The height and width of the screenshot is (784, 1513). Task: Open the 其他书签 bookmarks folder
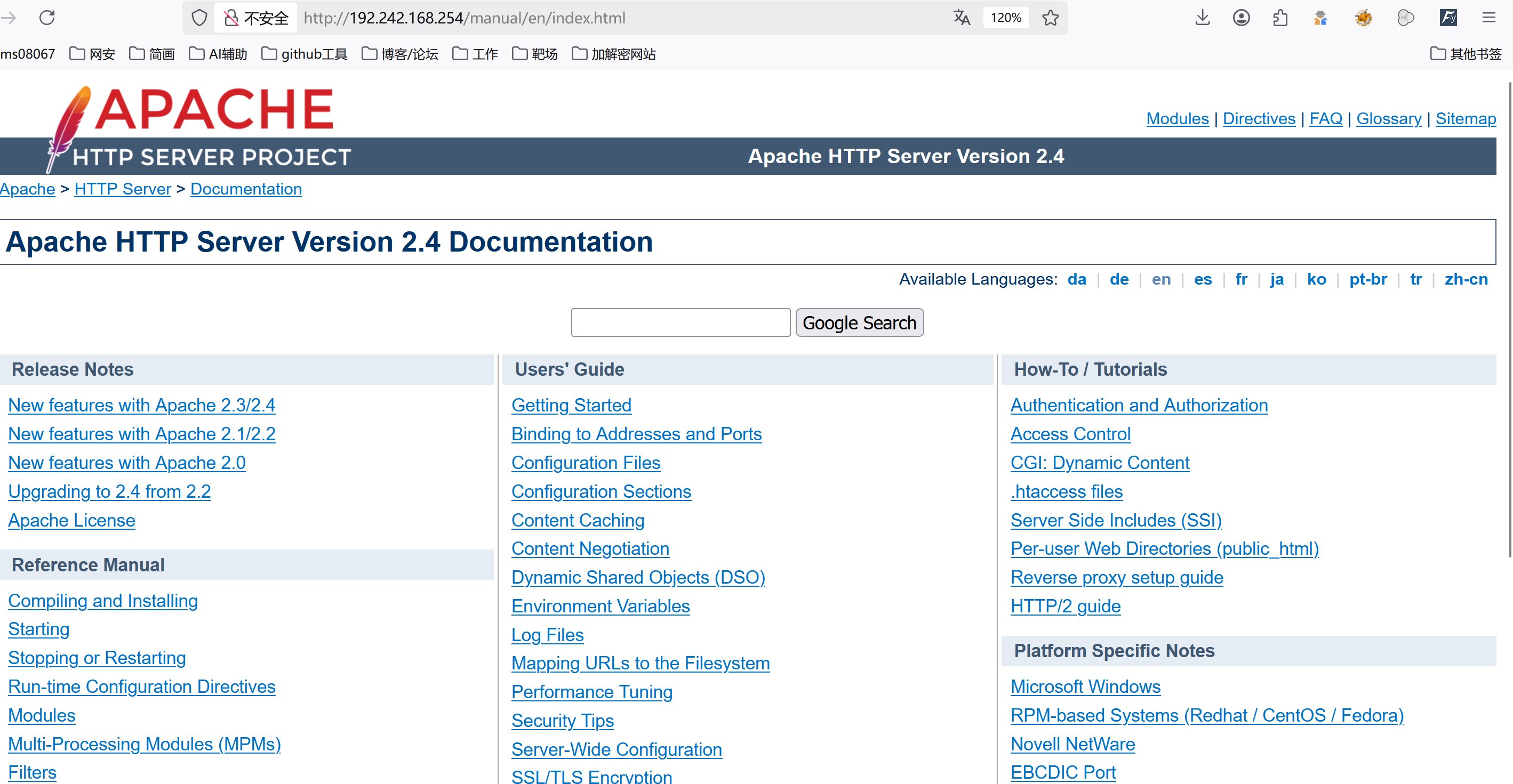point(1466,54)
